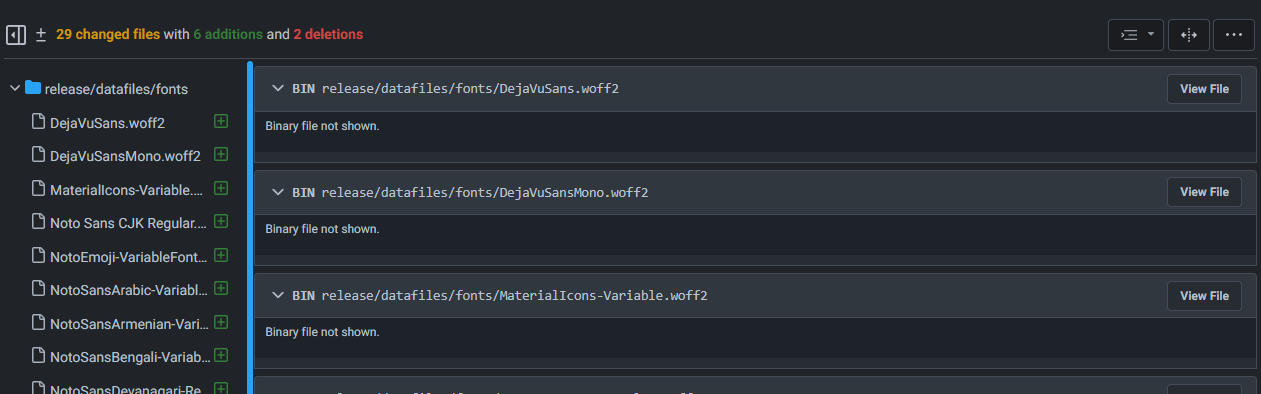Hide the file tree sidebar panel icon
Screen dimensions: 1261x394
pos(16,34)
